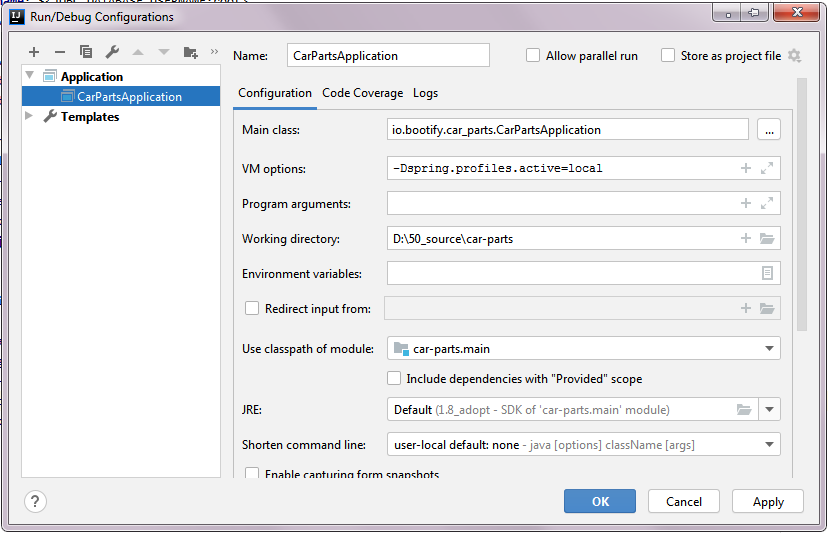Enable capturing form snapshots checkbox
The height and width of the screenshot is (533, 828).
tap(252, 473)
